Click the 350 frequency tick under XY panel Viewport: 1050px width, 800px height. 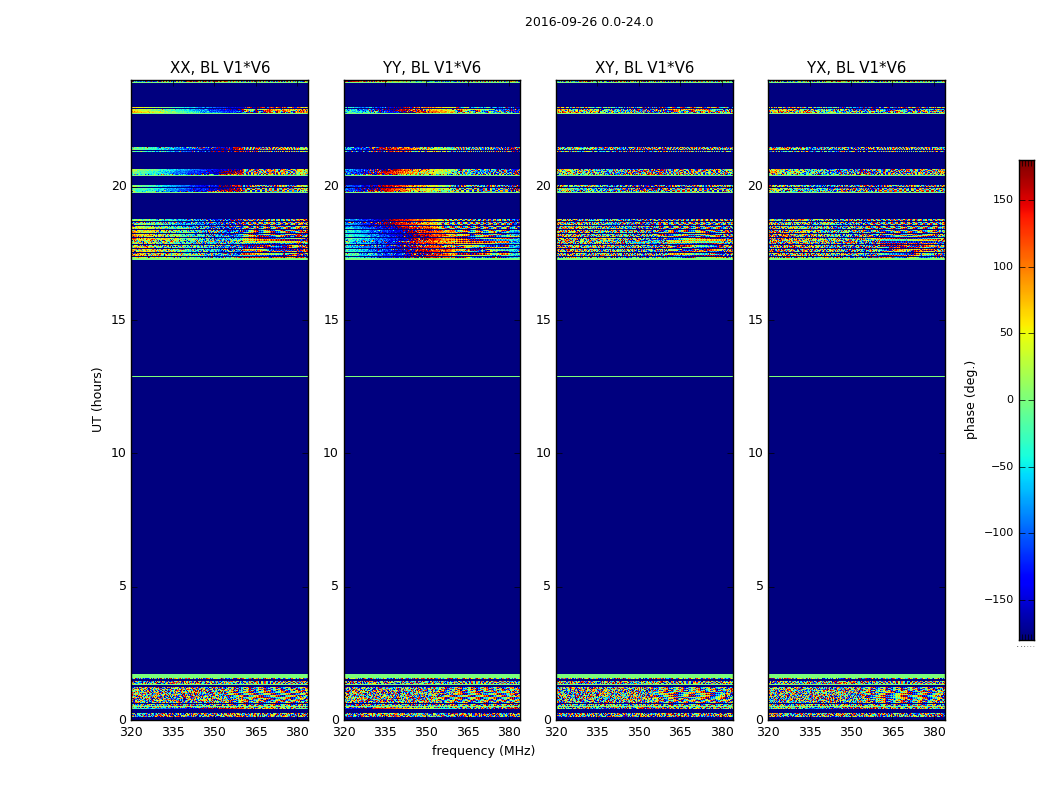click(x=639, y=732)
